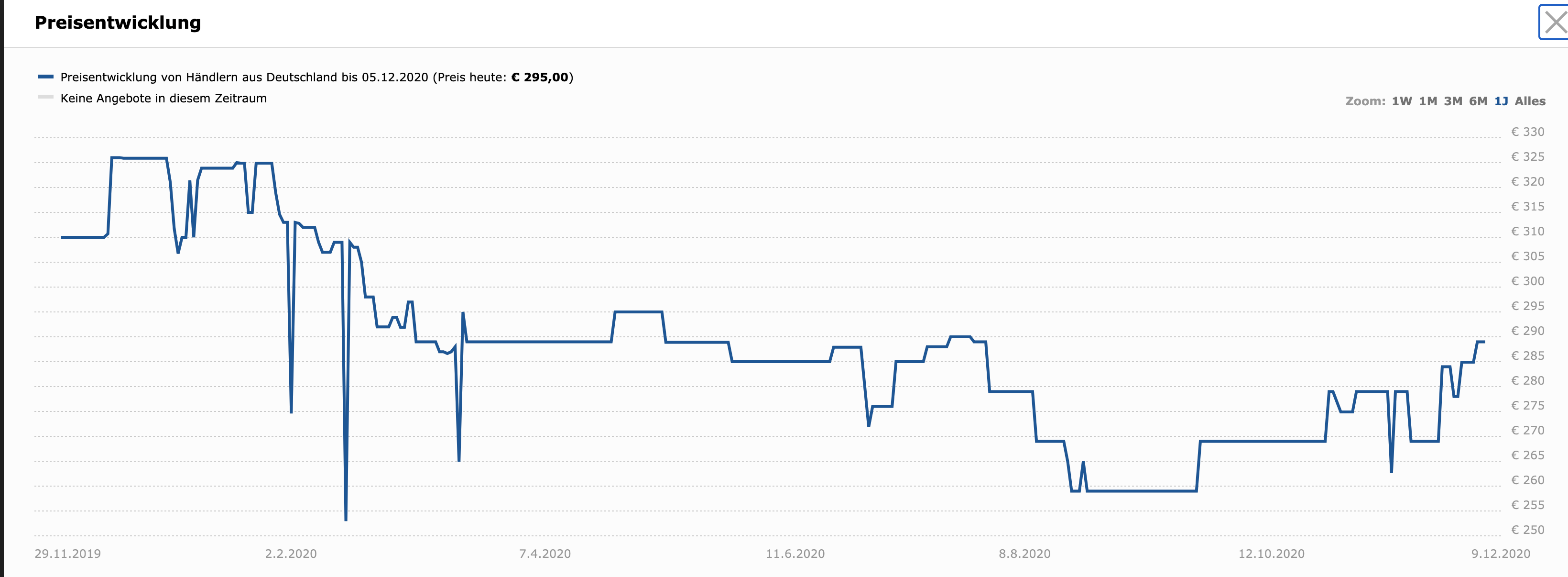Screen dimensions: 1568x577
Task: Click the 7.4.2020 date axis label
Action: coord(545,554)
